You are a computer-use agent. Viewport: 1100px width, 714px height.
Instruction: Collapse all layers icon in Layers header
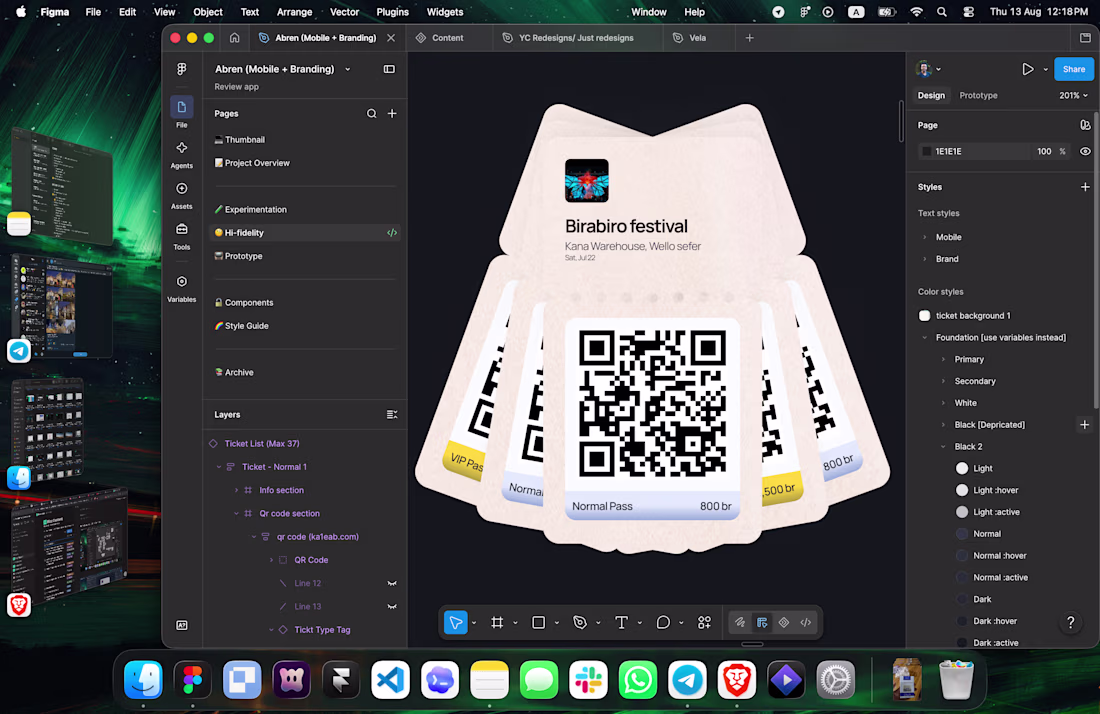click(392, 415)
